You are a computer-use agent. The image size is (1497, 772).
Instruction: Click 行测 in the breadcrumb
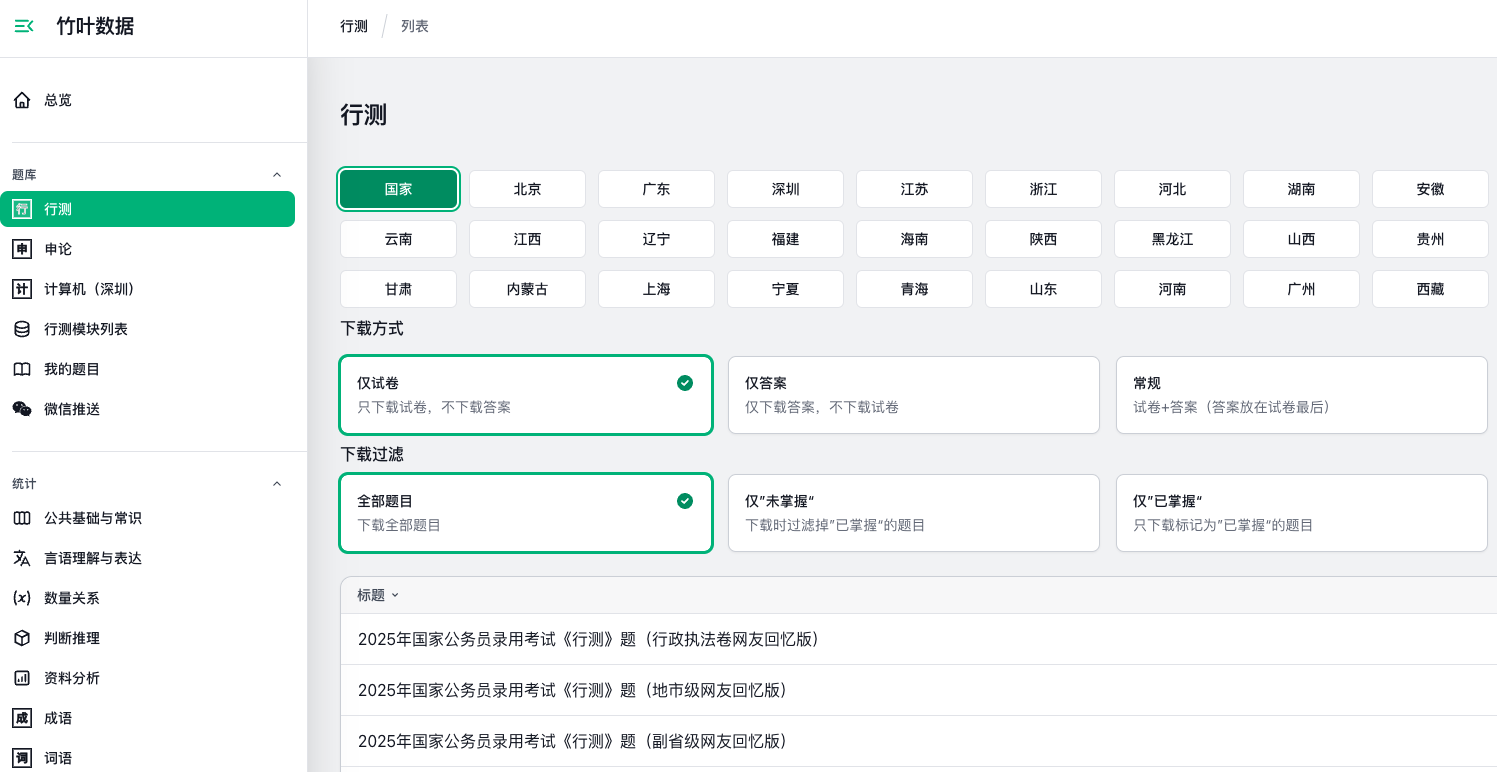click(x=354, y=26)
